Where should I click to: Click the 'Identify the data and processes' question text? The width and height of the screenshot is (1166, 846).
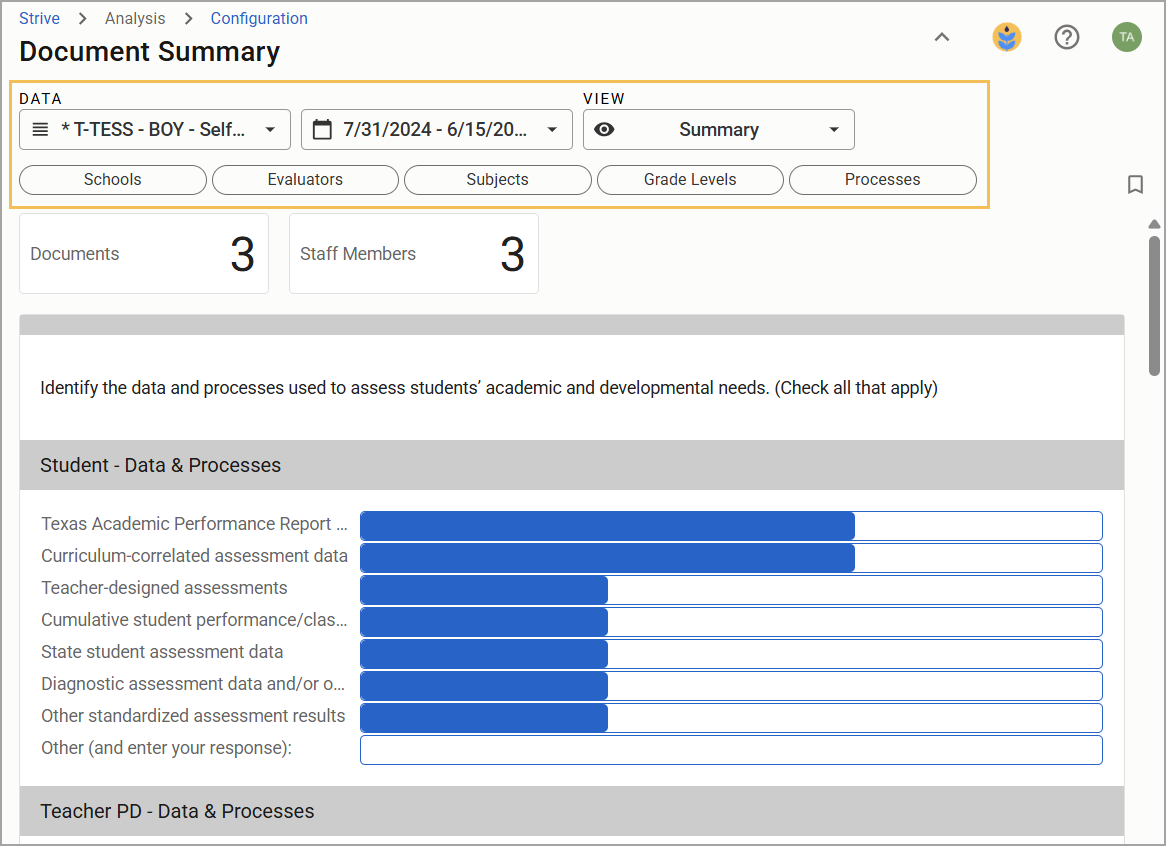489,388
